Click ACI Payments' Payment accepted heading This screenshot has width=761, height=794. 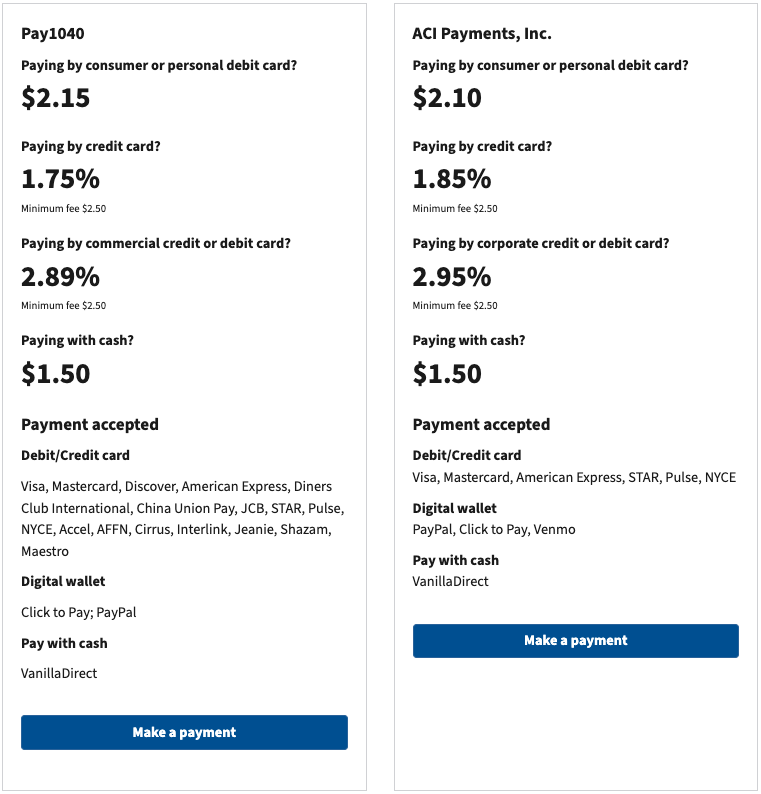pos(481,424)
